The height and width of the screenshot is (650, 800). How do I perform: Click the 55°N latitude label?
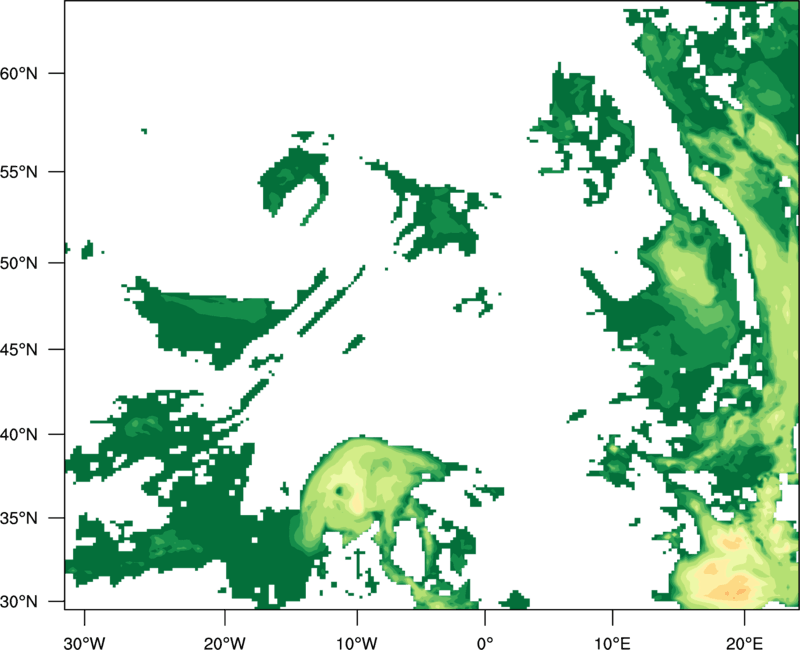coord(18,172)
